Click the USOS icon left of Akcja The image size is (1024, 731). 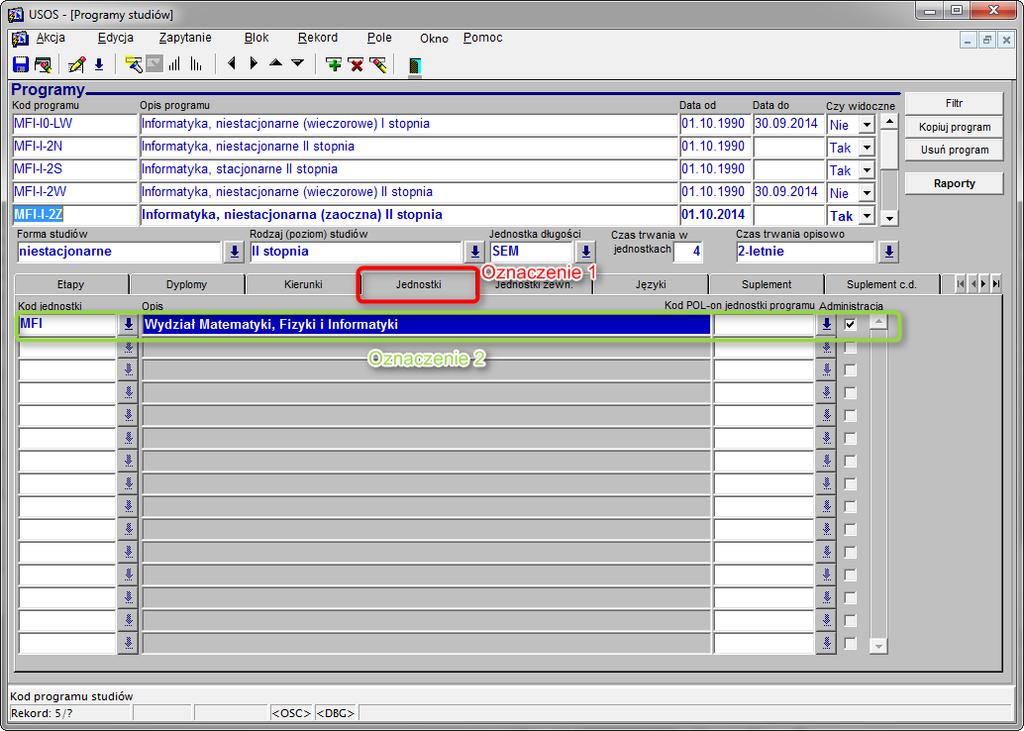[20, 39]
